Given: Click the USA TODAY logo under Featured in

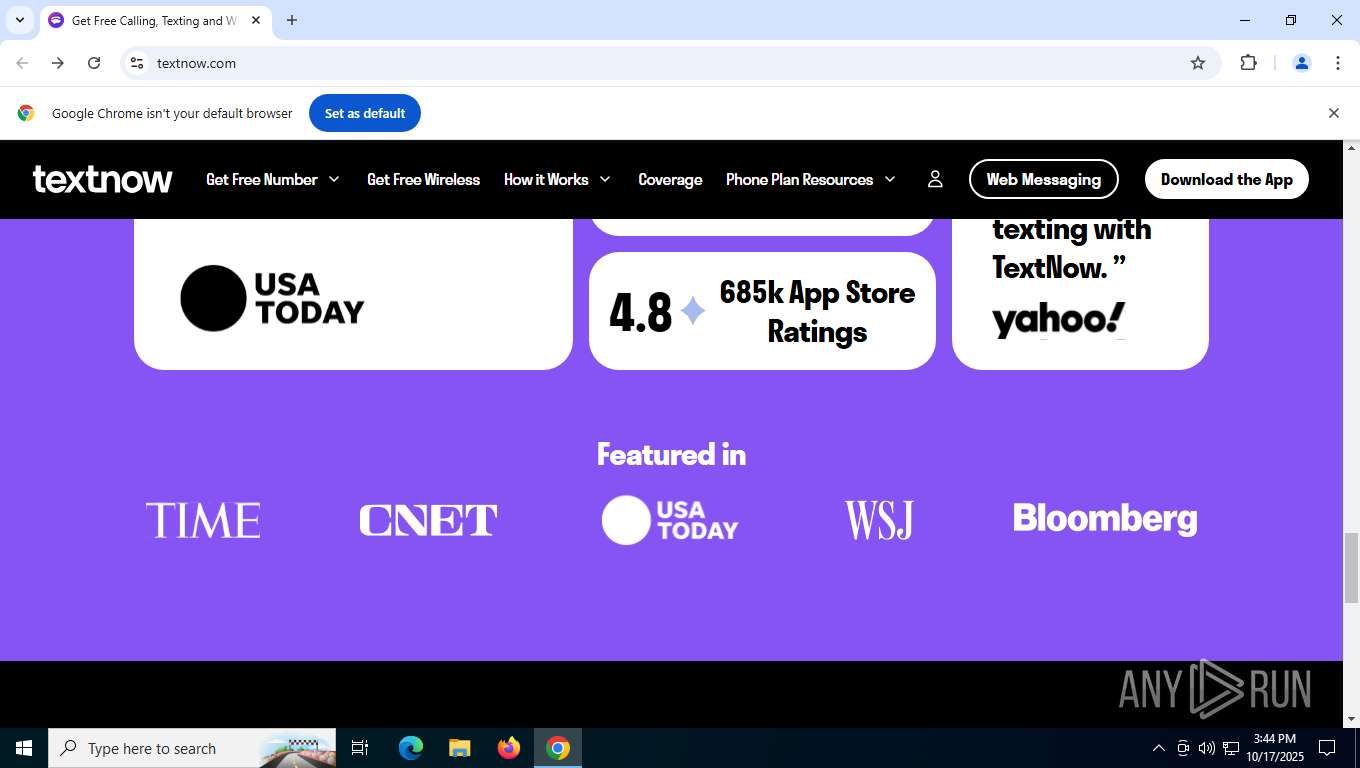Looking at the screenshot, I should 670,520.
